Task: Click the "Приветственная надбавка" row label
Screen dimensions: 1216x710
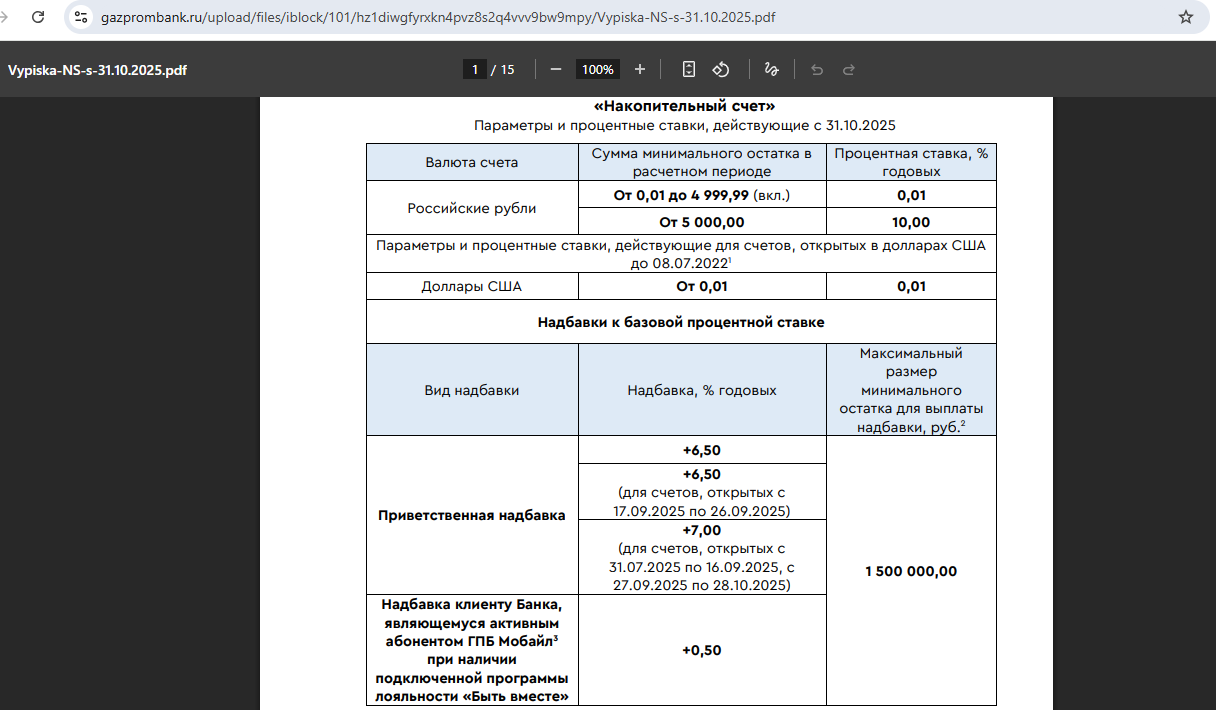Action: (471, 515)
